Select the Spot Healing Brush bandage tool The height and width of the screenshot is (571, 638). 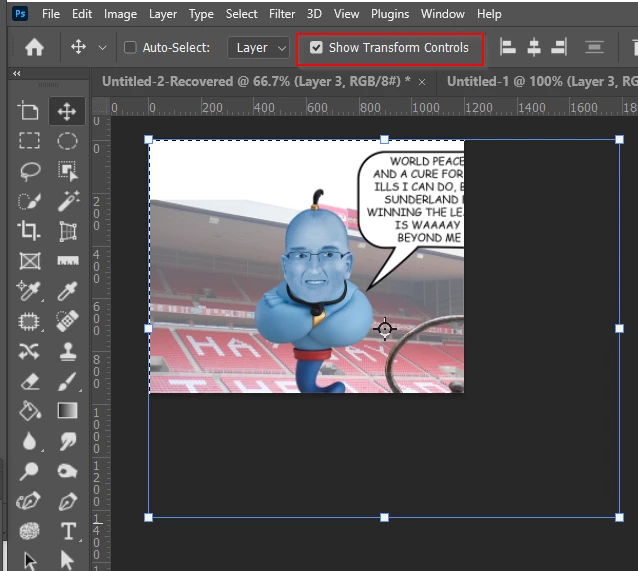tap(67, 321)
